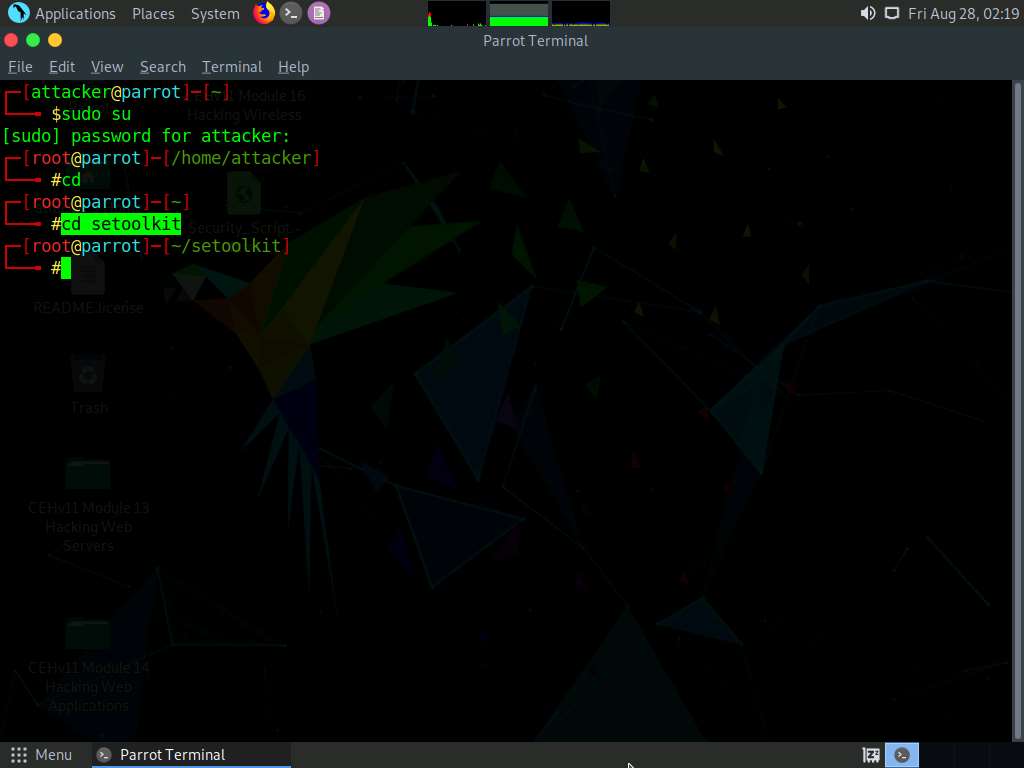Open the Terminal menu in the terminal window
This screenshot has height=768, width=1024.
pos(231,66)
